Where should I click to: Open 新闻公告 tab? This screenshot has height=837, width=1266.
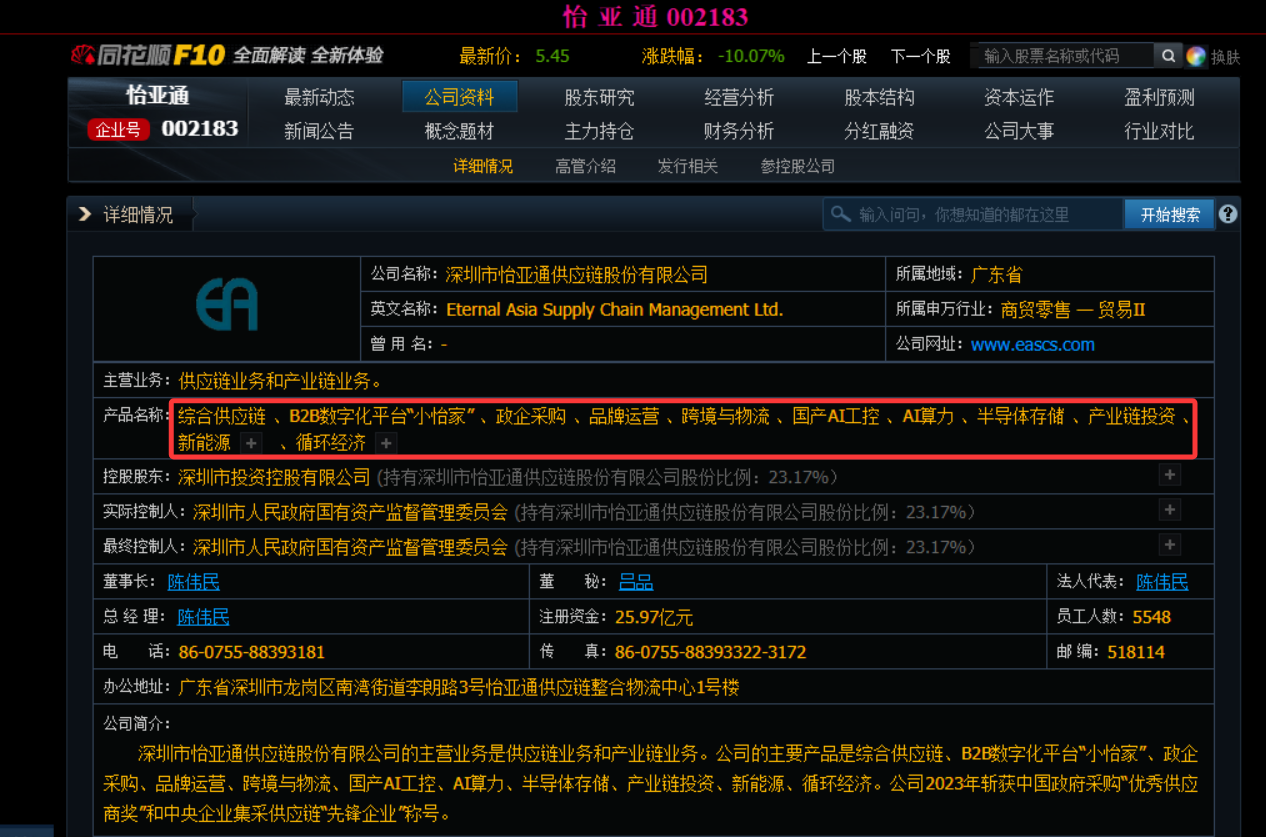319,131
